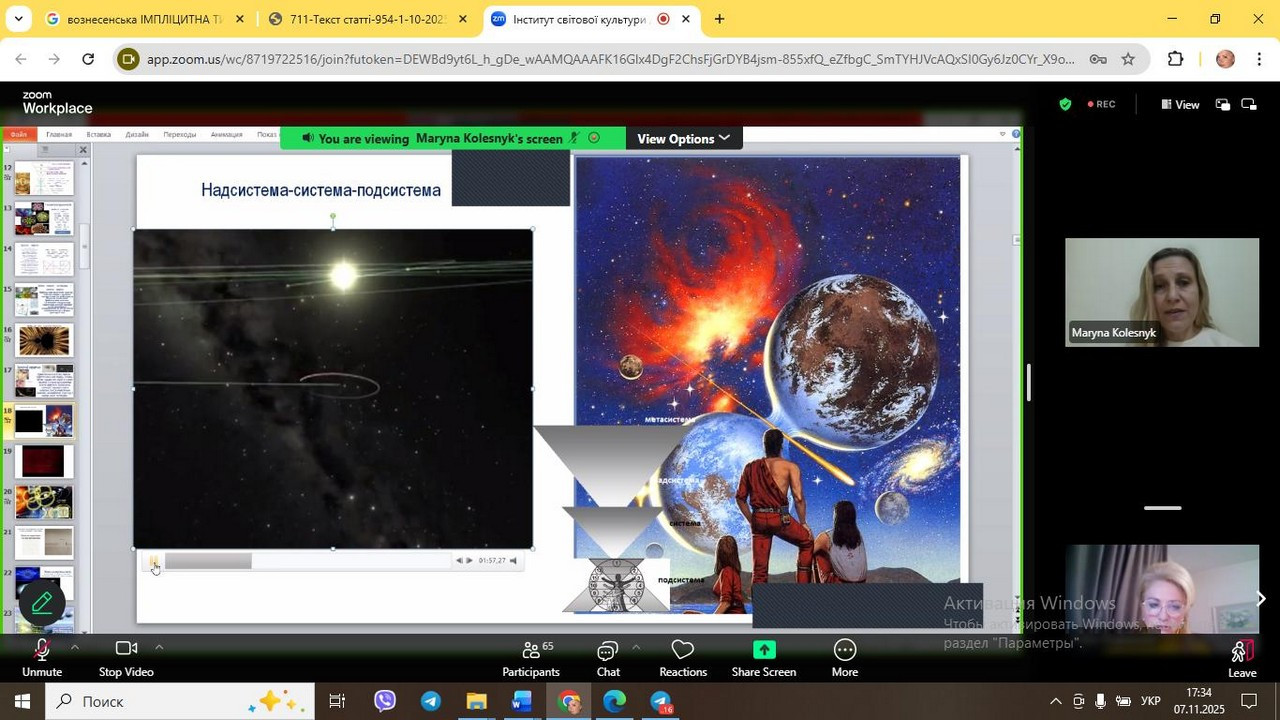Stop the video camera
1280x720 pixels.
(126, 656)
